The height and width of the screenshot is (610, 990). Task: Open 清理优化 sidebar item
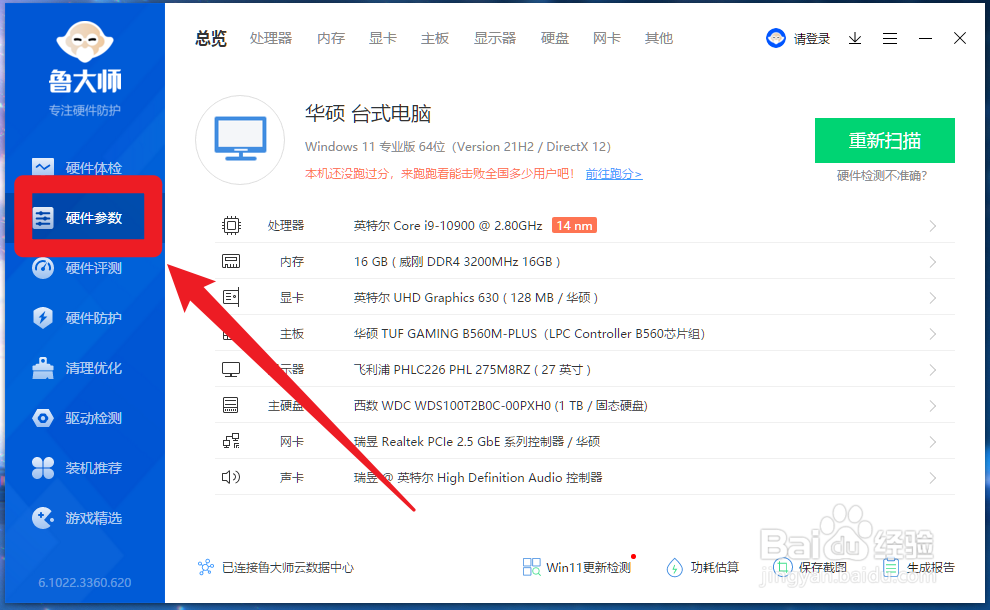tap(77, 368)
